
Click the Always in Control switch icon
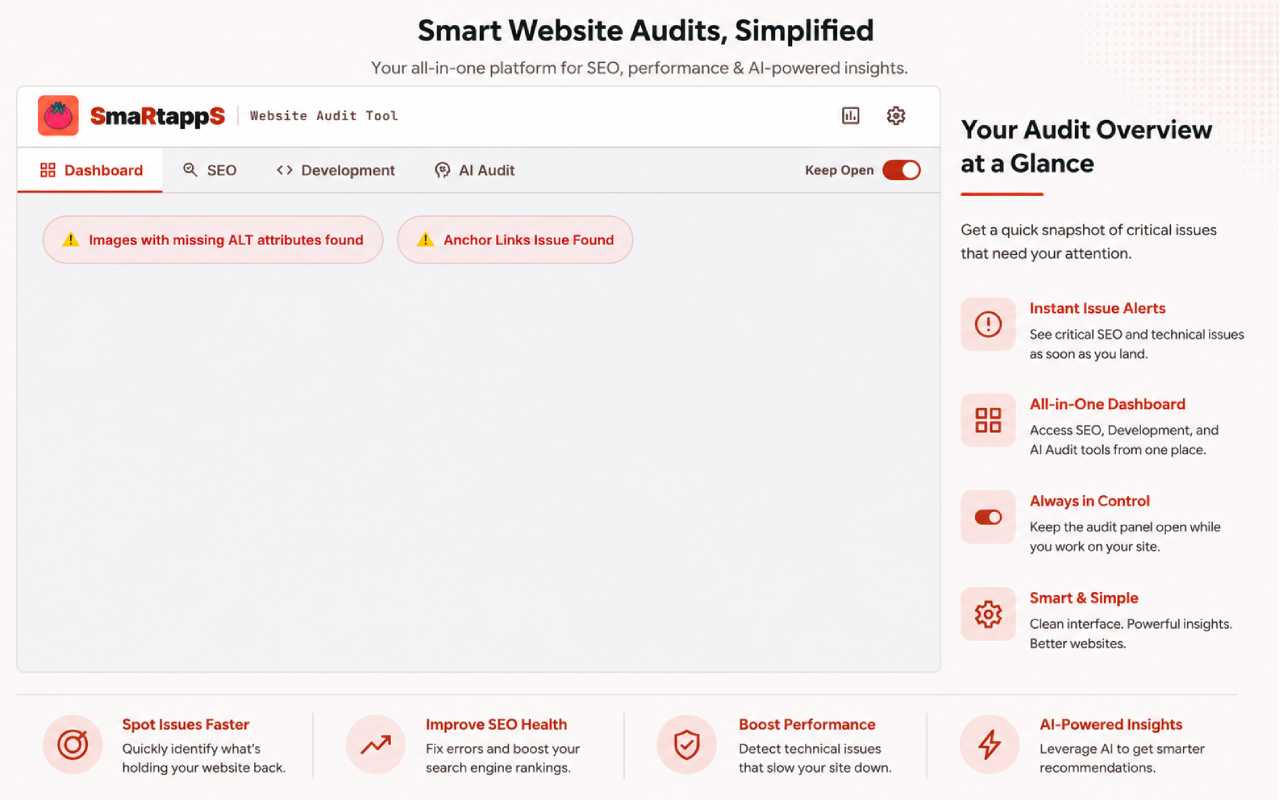tap(988, 517)
